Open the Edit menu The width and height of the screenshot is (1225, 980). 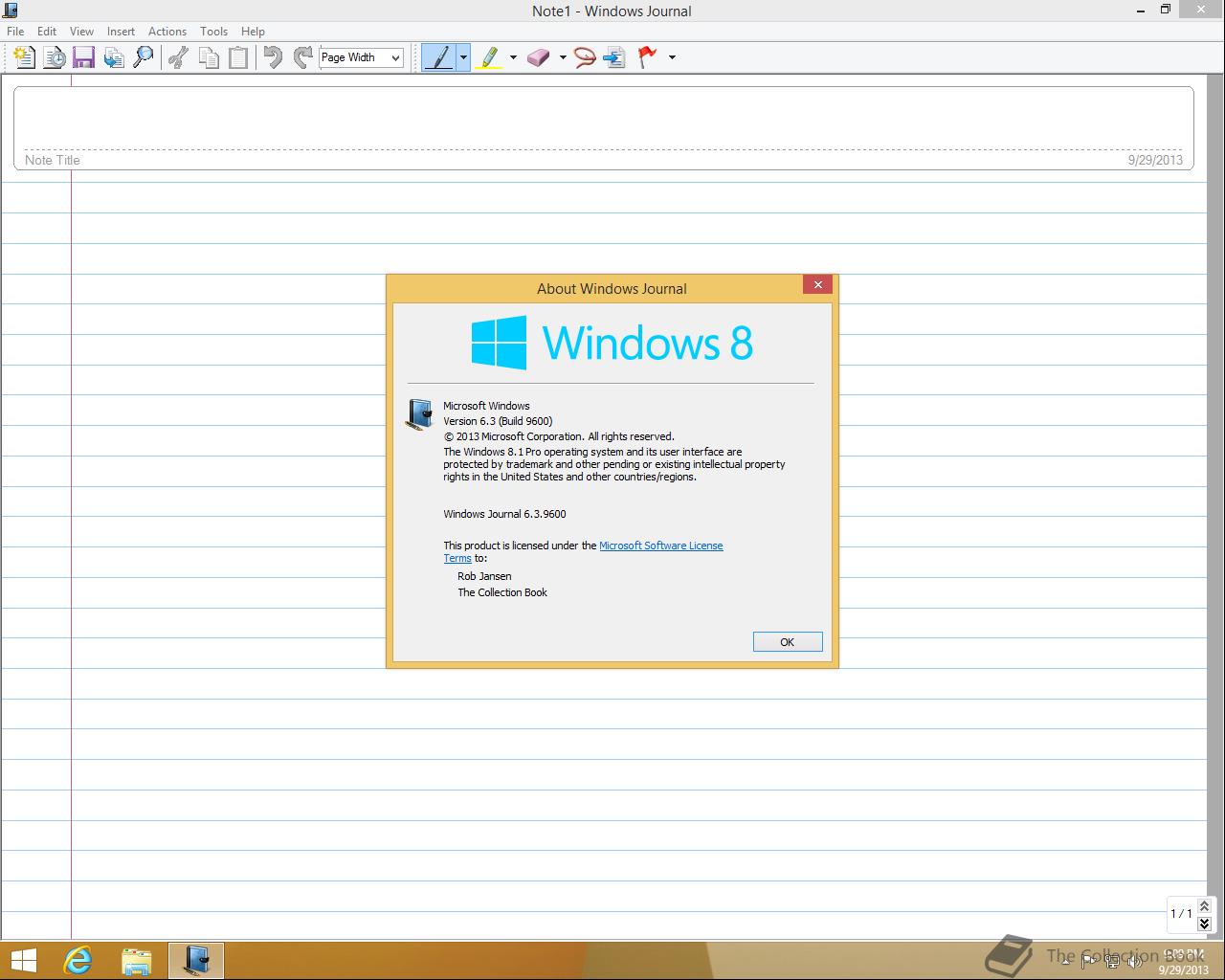pos(47,32)
